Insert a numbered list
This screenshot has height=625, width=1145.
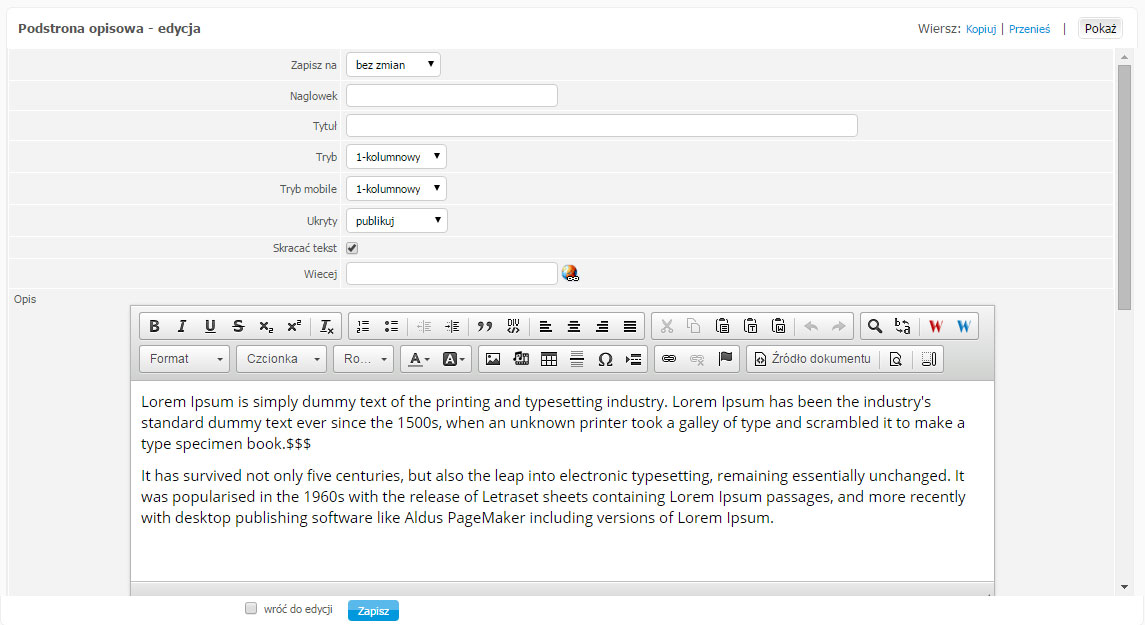tap(363, 326)
